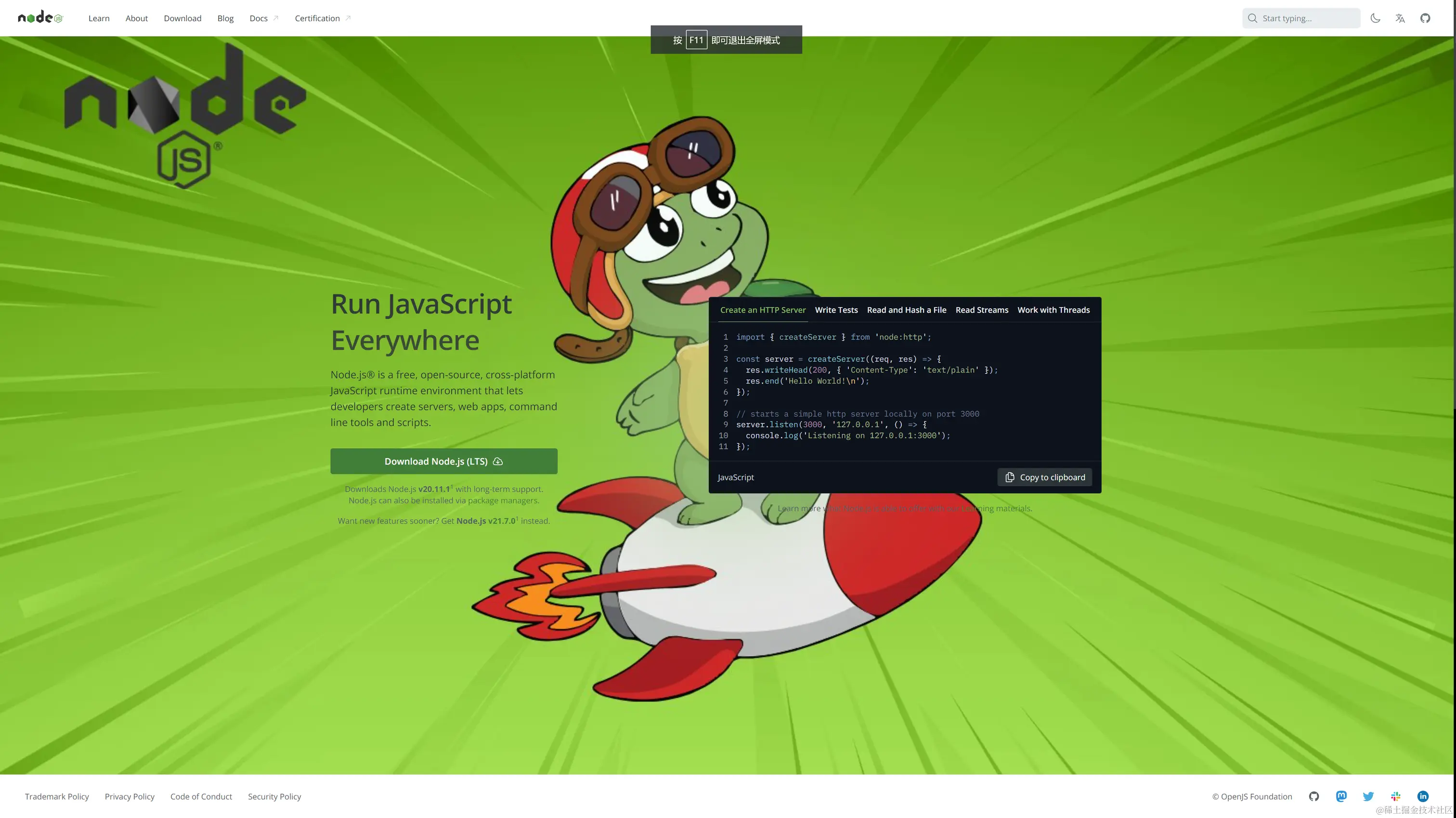The height and width of the screenshot is (818, 1456).
Task: Click the Node.js logo in navbar
Action: [x=40, y=17]
